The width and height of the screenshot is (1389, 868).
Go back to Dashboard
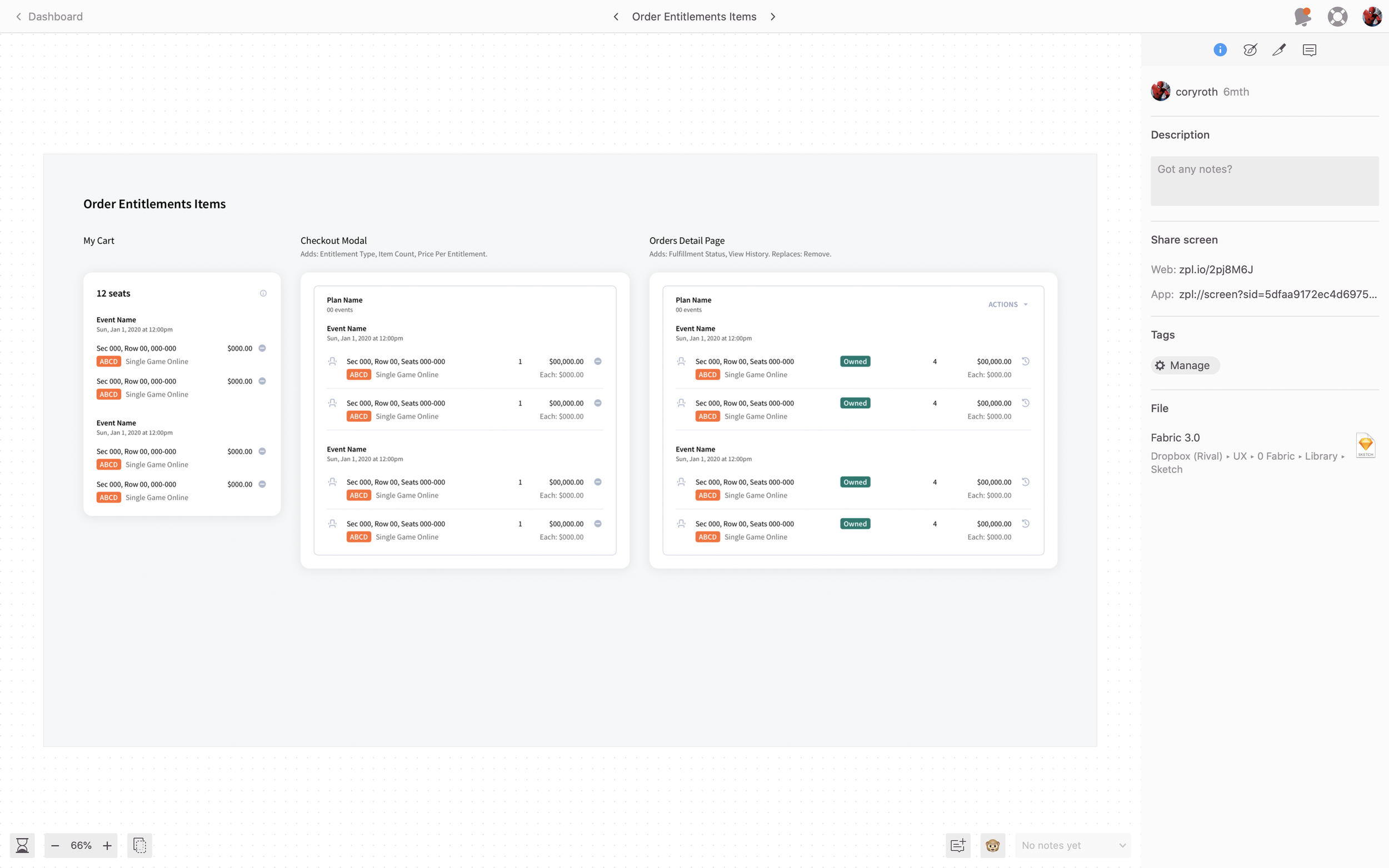49,17
